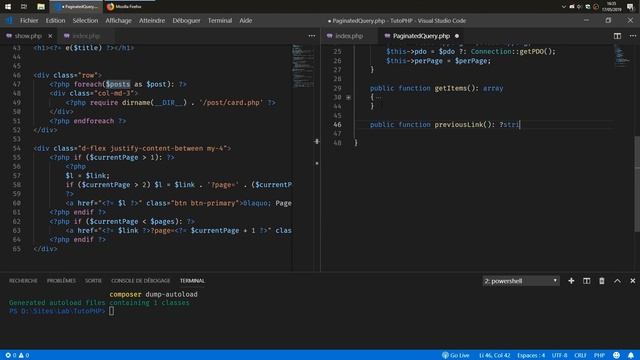The height and width of the screenshot is (360, 640).
Task: Click line number 54 in left editor
Action: [x=16, y=148]
